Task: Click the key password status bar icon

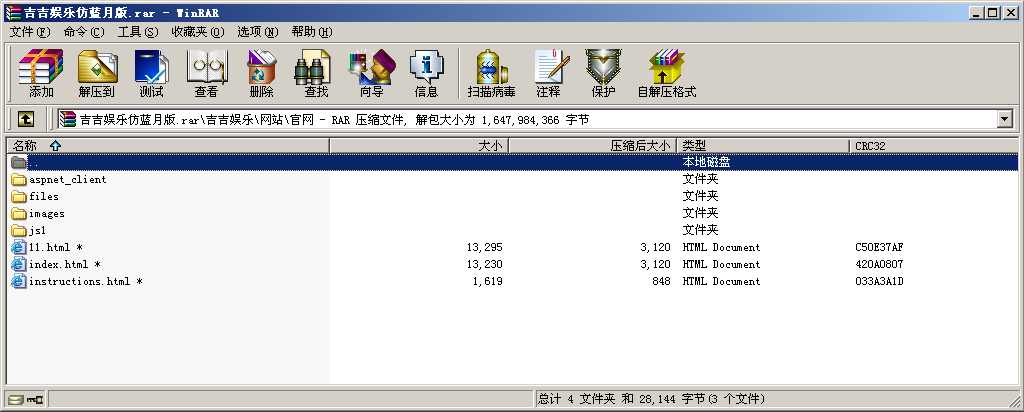Action: click(x=35, y=399)
